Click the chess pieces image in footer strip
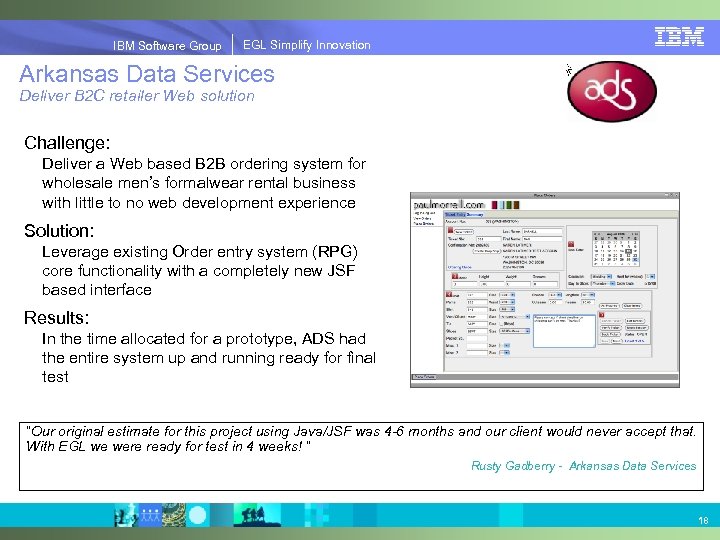Viewport: 720px width, 540px height. tap(126, 516)
